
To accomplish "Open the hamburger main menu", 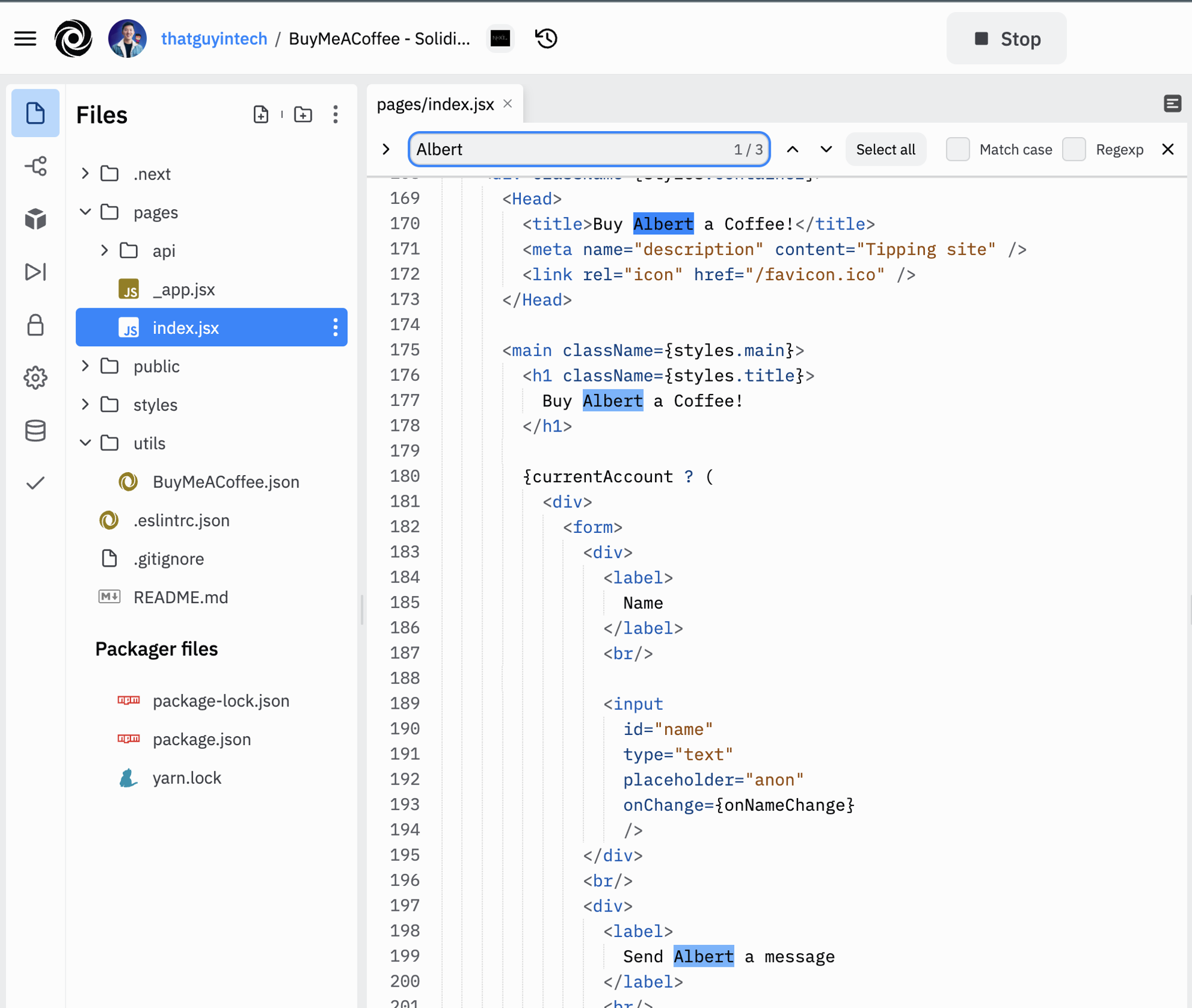I will click(25, 39).
